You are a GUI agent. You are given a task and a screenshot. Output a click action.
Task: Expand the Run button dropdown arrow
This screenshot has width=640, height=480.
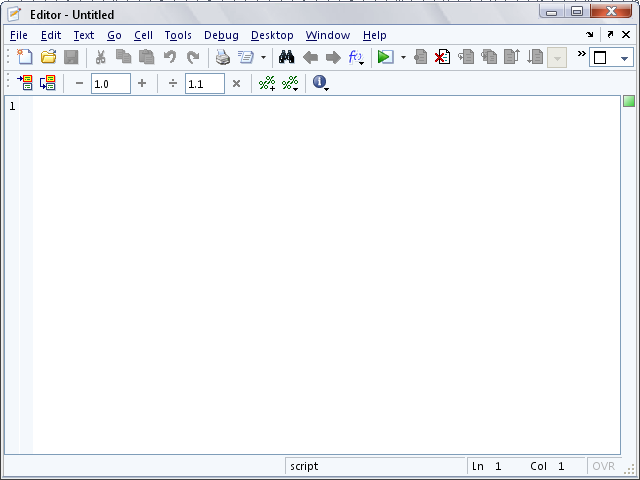tap(403, 58)
